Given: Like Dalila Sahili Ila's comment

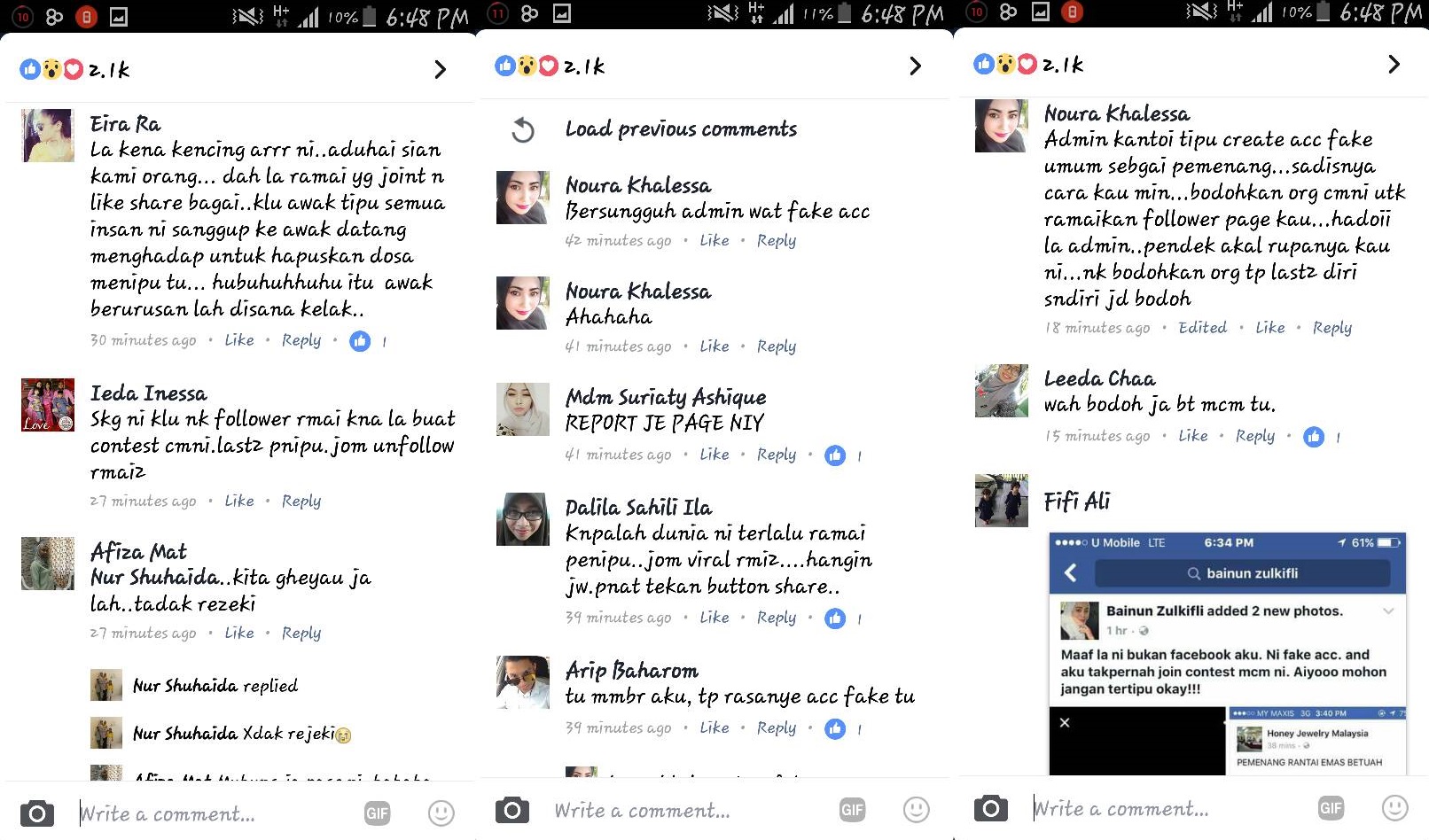Looking at the screenshot, I should 714,618.
